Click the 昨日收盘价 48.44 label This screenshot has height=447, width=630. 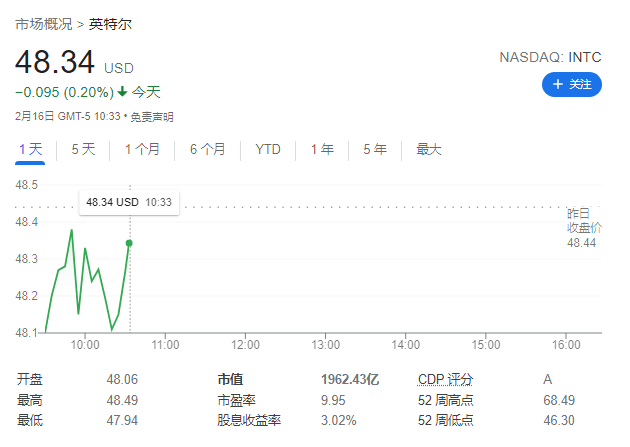(x=584, y=228)
